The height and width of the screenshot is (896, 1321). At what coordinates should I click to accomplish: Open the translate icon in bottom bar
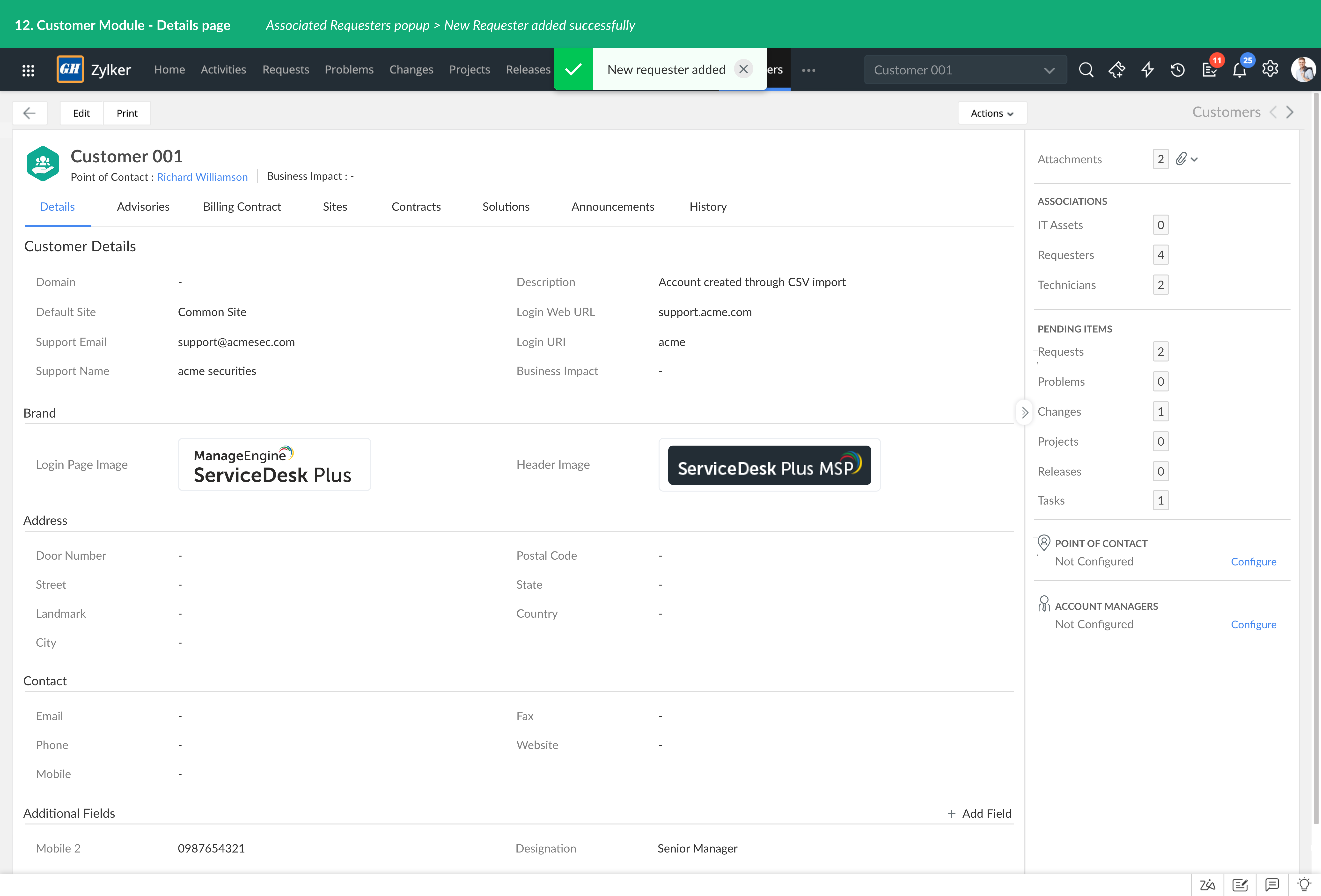coord(1207,885)
